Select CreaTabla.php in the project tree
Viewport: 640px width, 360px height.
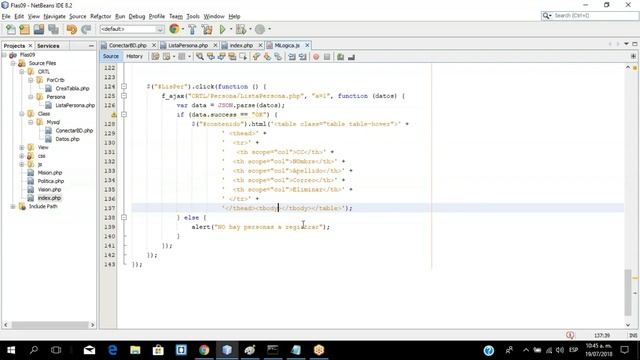point(72,88)
